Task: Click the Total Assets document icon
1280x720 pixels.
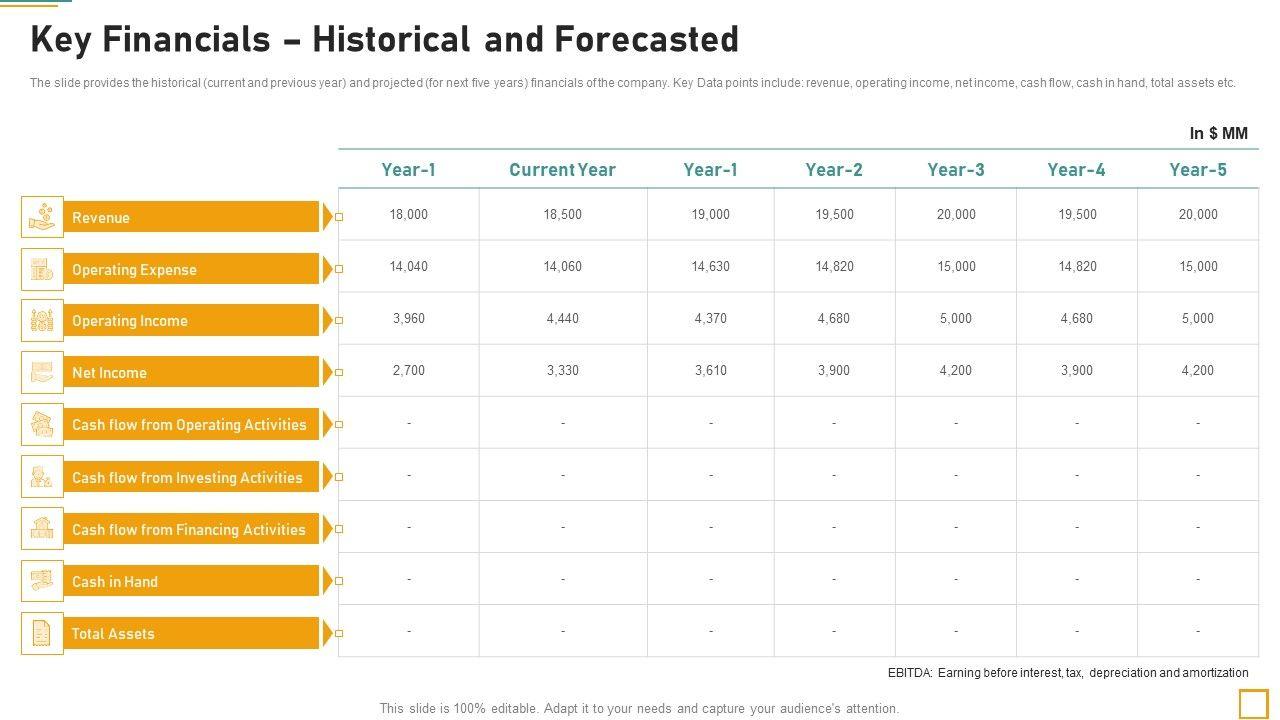Action: 42,633
